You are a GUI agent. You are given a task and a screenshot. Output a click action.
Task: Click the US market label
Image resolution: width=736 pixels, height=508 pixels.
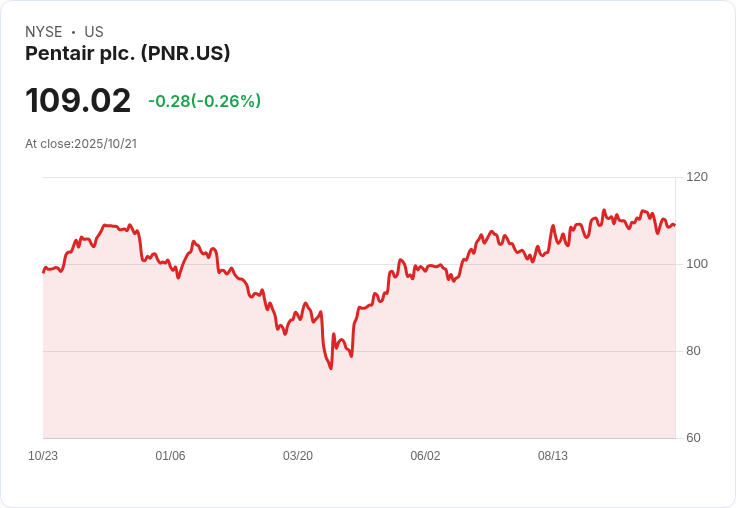click(x=94, y=32)
